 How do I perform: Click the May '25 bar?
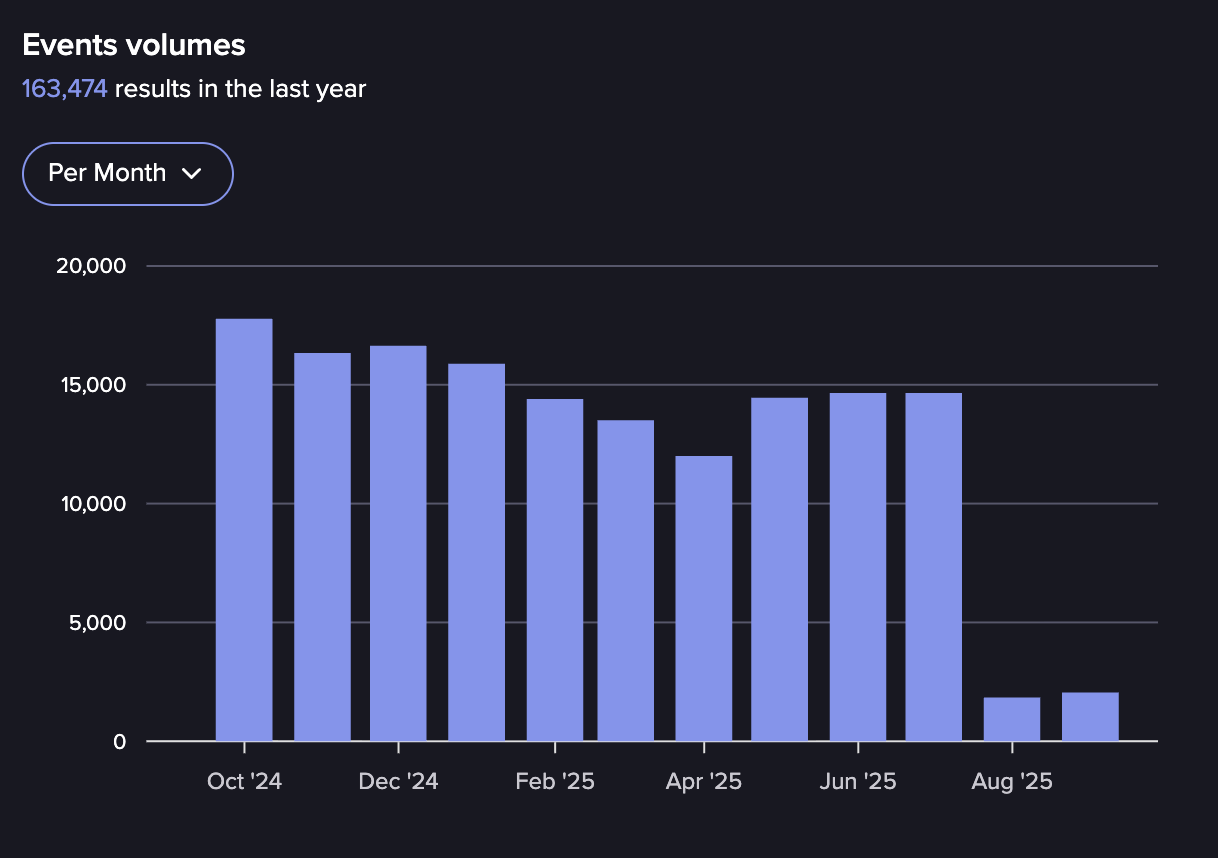click(x=780, y=569)
